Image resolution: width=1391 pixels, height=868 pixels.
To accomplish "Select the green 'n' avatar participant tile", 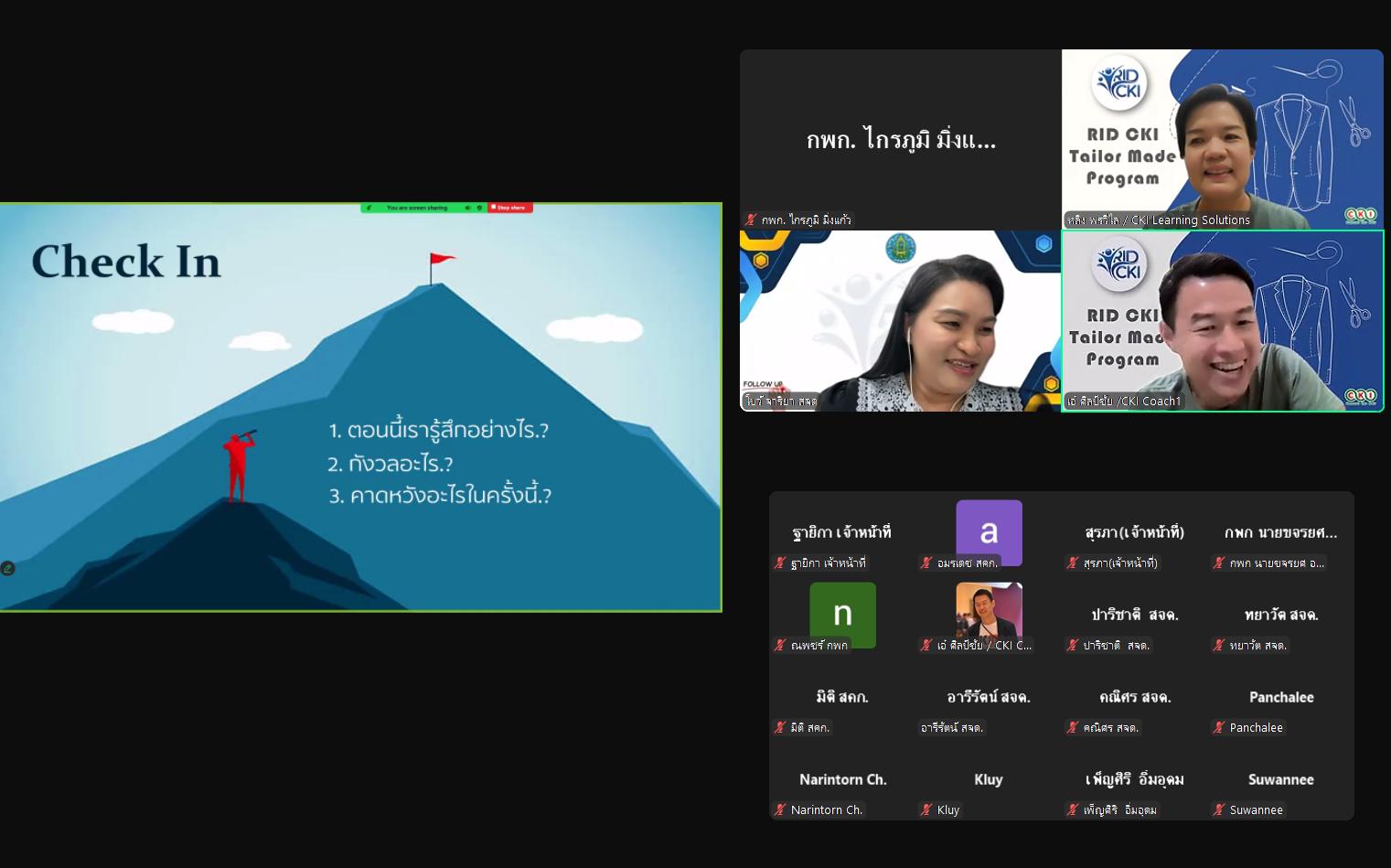I will [842, 613].
